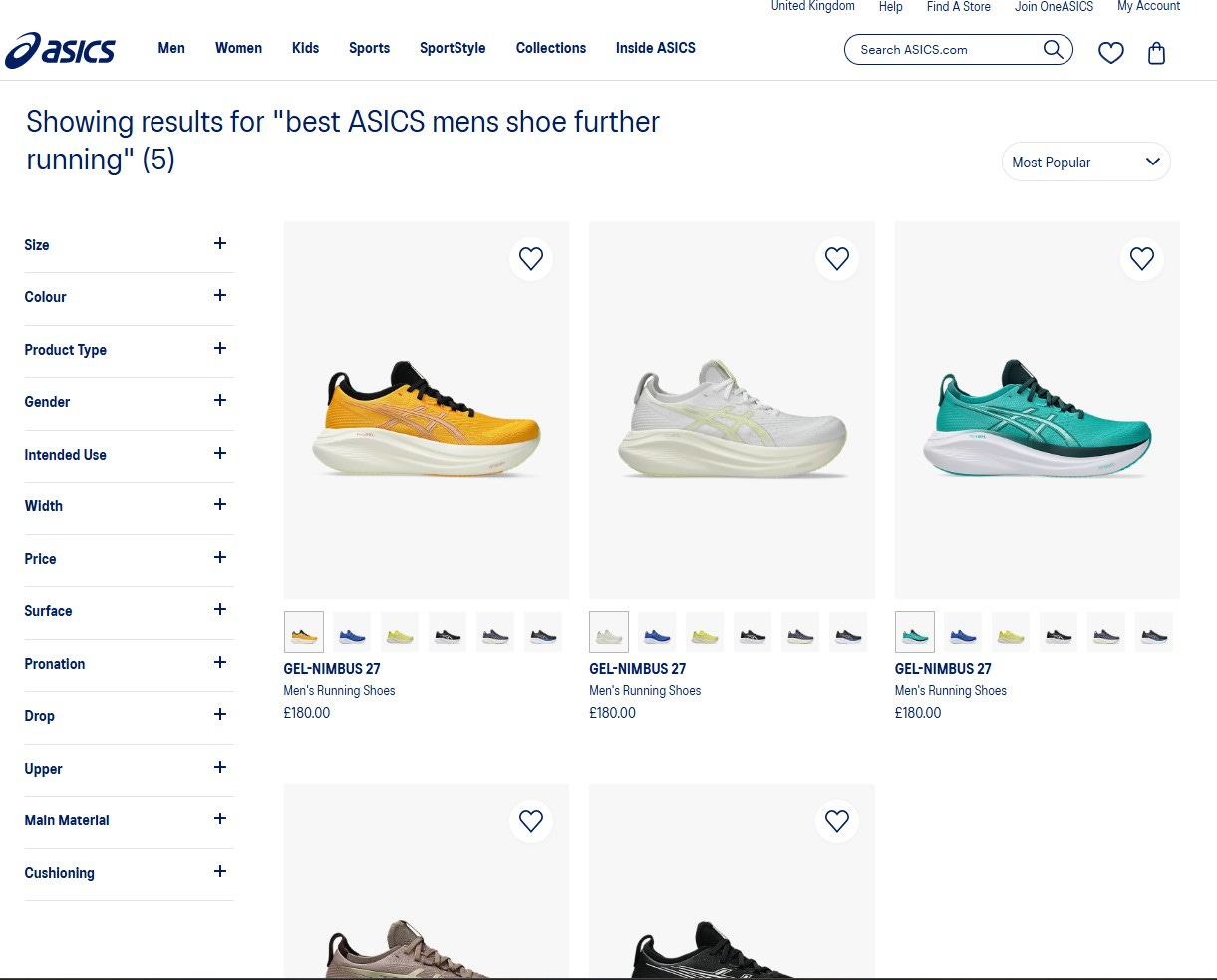Click the United Kingdom region link
The width and height of the screenshot is (1217, 980).
(813, 6)
